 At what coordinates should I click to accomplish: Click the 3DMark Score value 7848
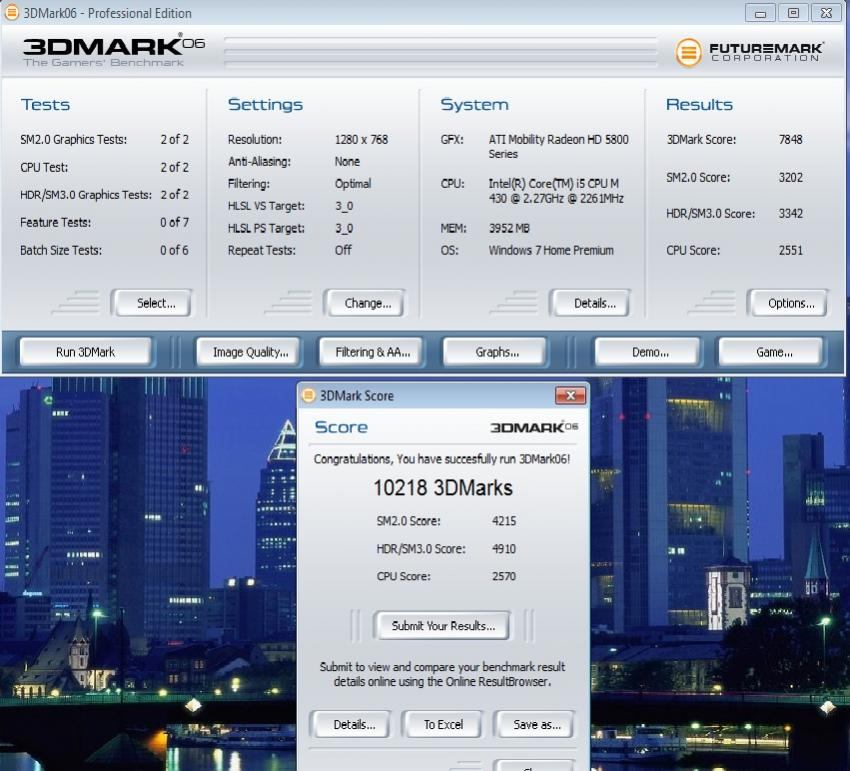pos(790,139)
